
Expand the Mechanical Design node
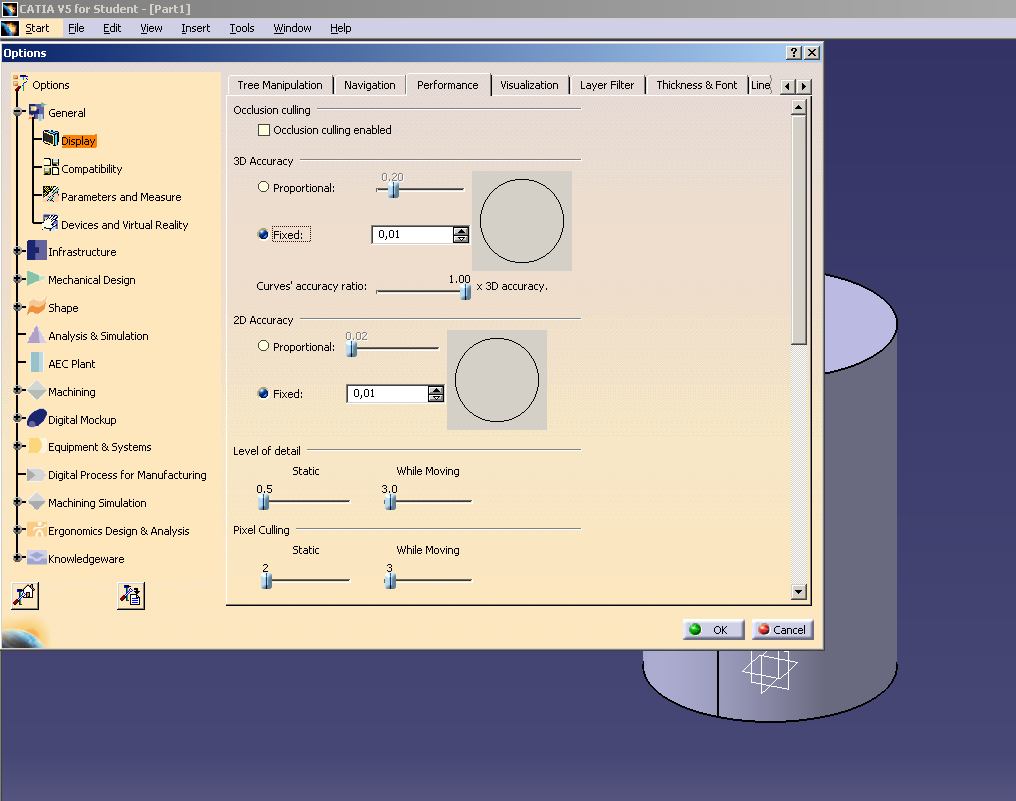click(18, 279)
